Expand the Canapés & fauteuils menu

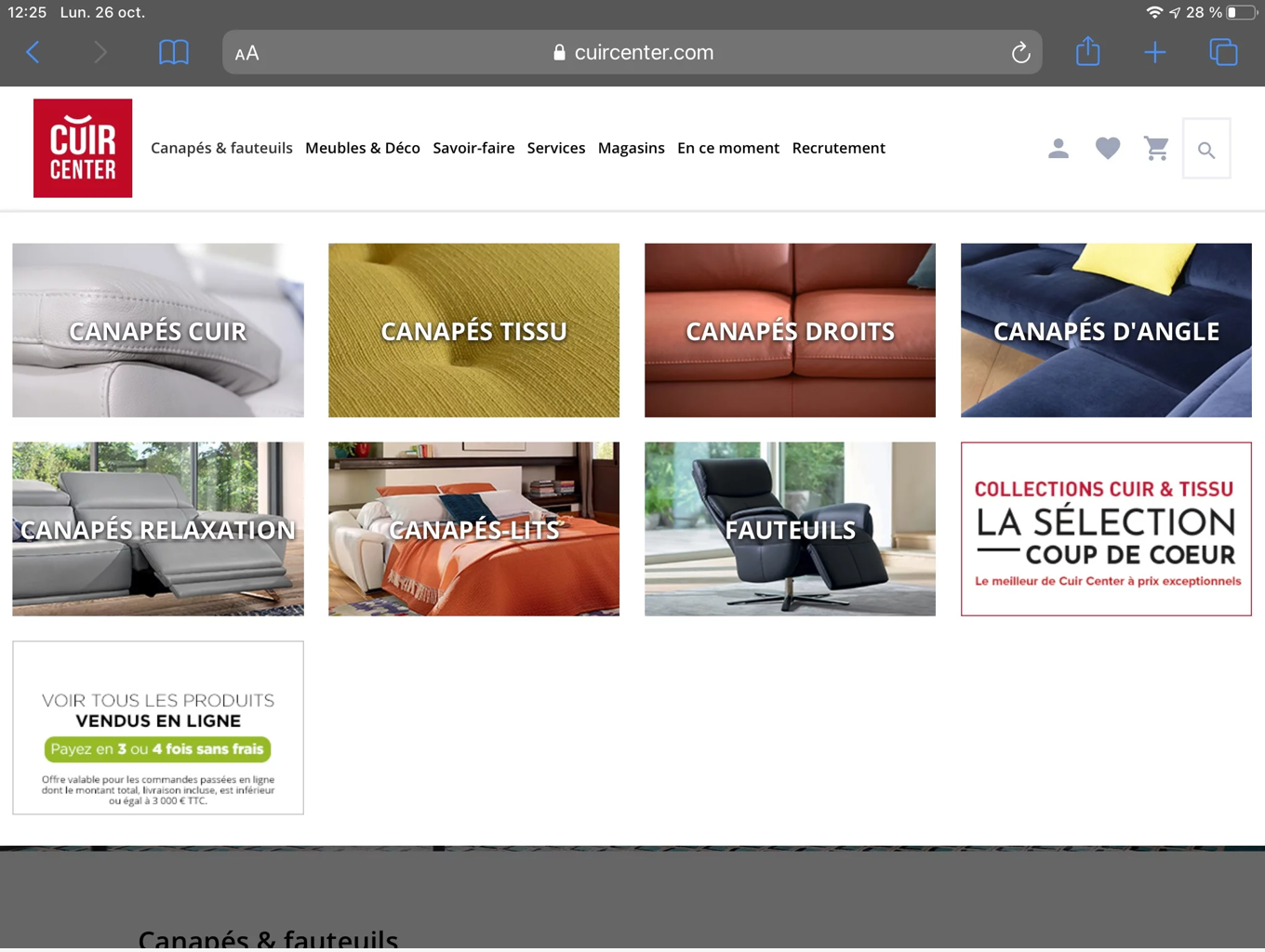pos(221,149)
